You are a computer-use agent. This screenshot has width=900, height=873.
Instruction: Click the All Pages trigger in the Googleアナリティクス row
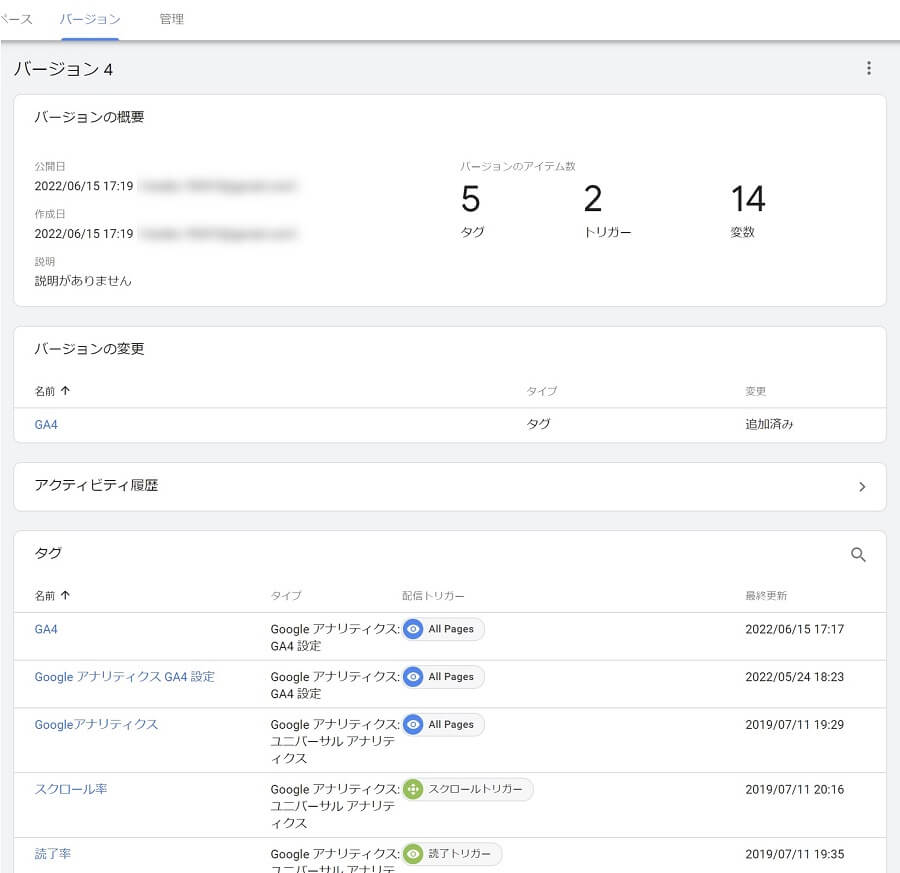[443, 725]
